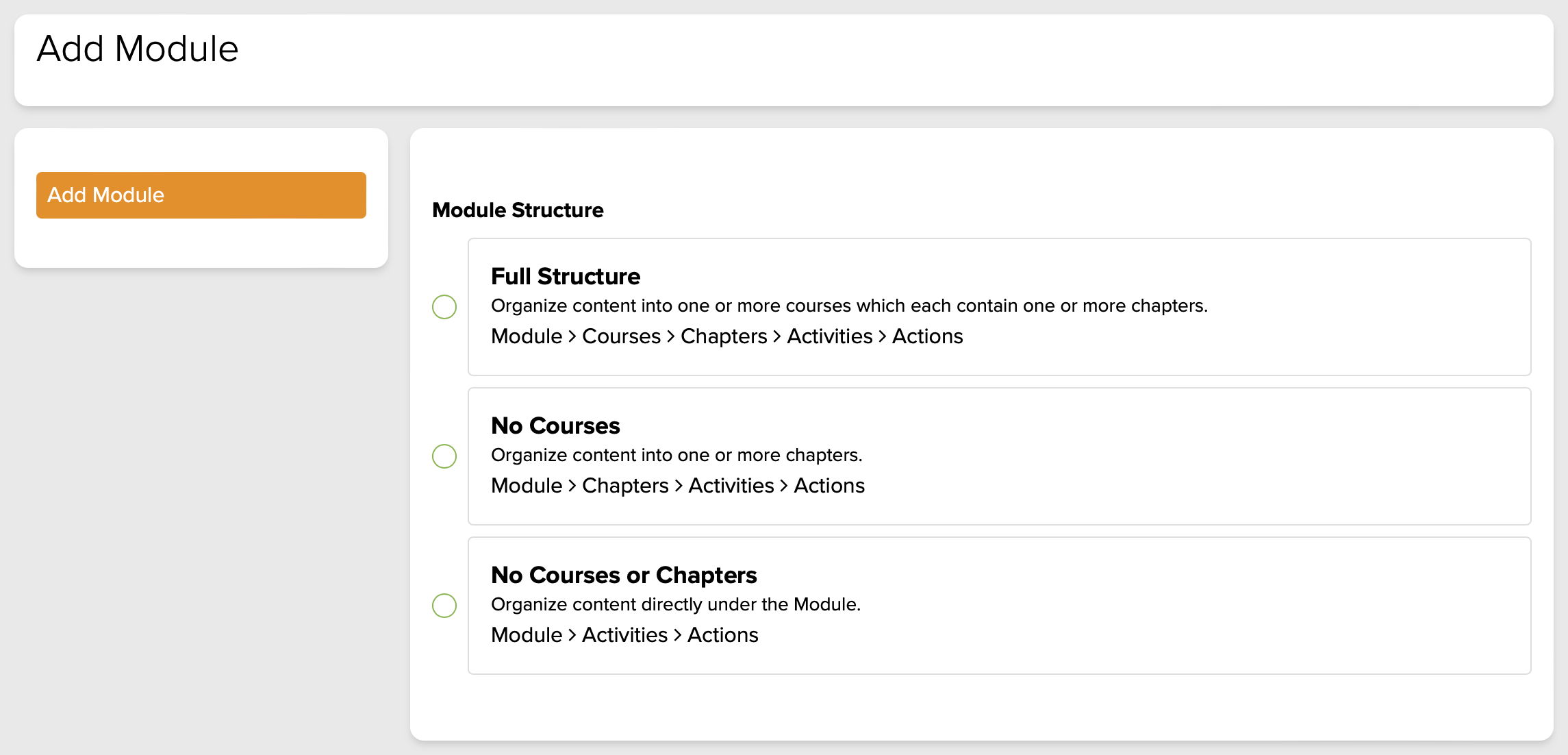Image resolution: width=1568 pixels, height=755 pixels.
Task: Choose the No Courses or Chapters radio button
Action: click(444, 606)
